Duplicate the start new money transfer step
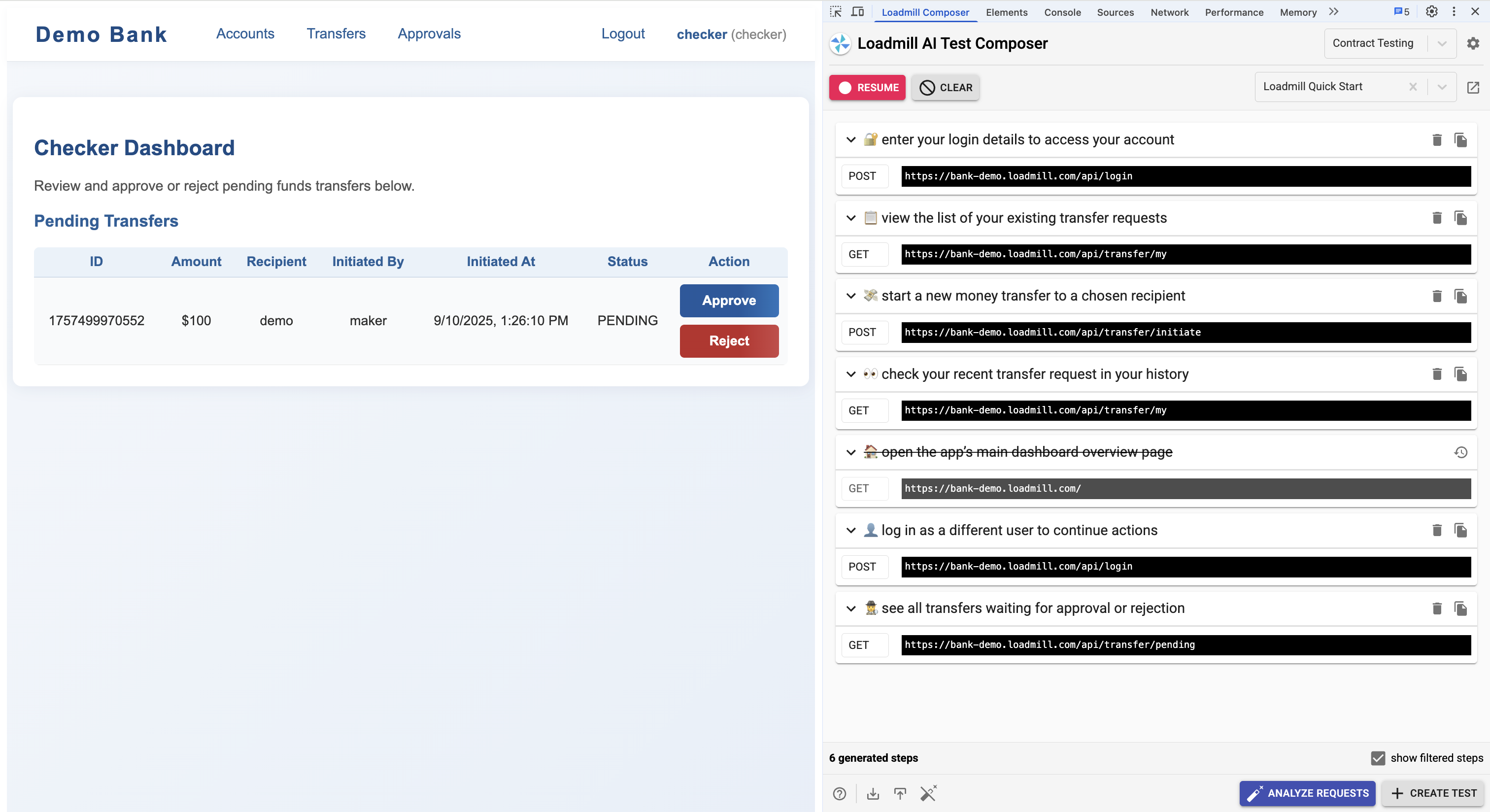1490x812 pixels. 1460,296
